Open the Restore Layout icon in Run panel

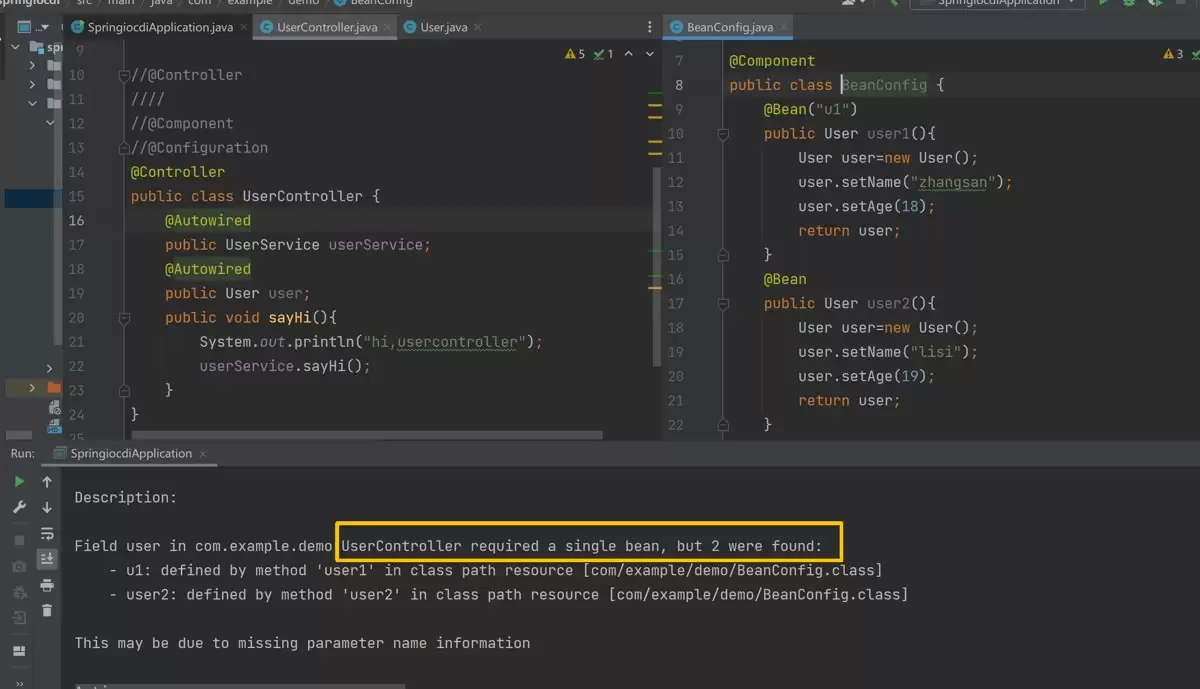(19, 651)
